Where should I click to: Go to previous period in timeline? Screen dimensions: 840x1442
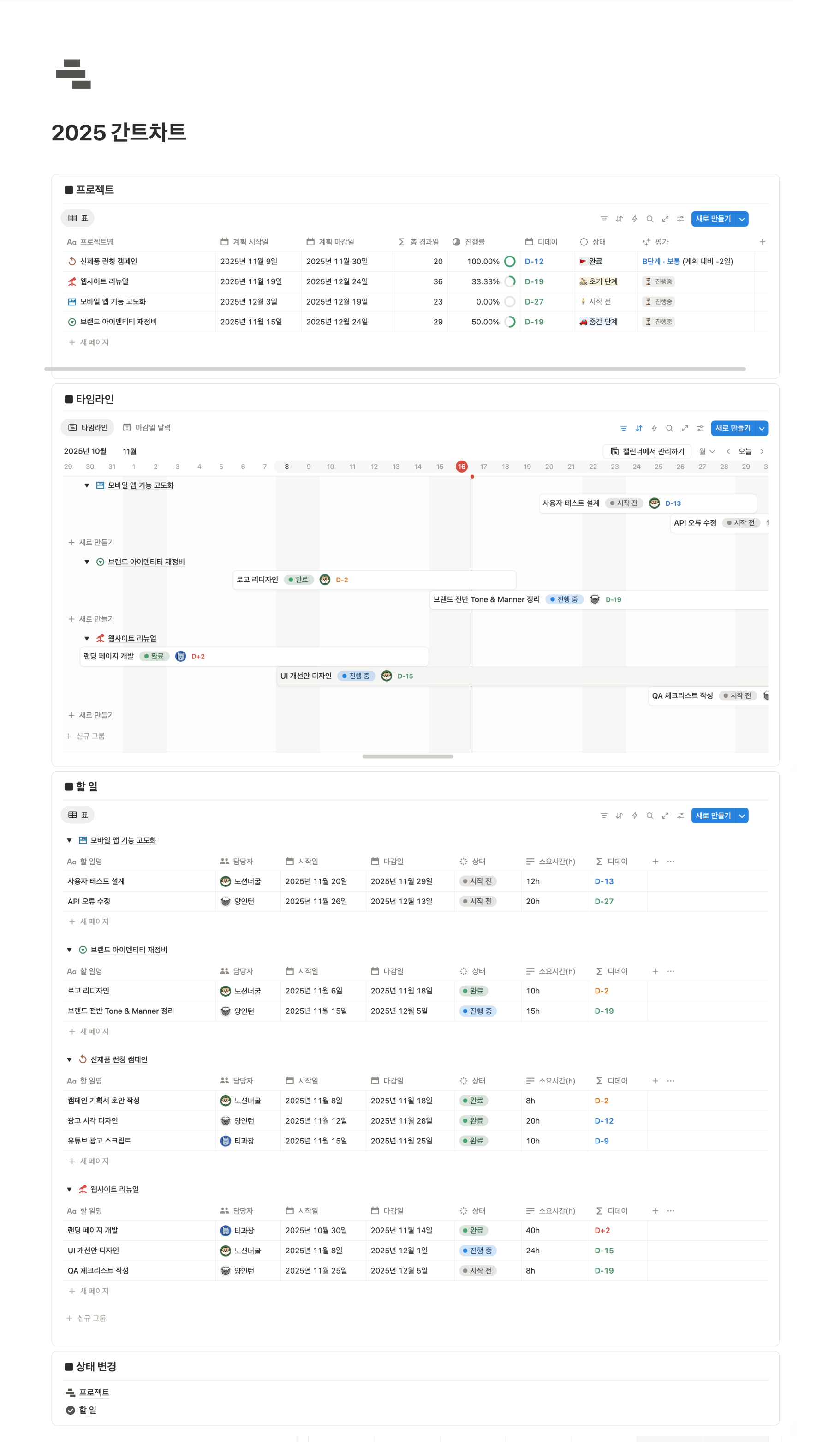(728, 451)
